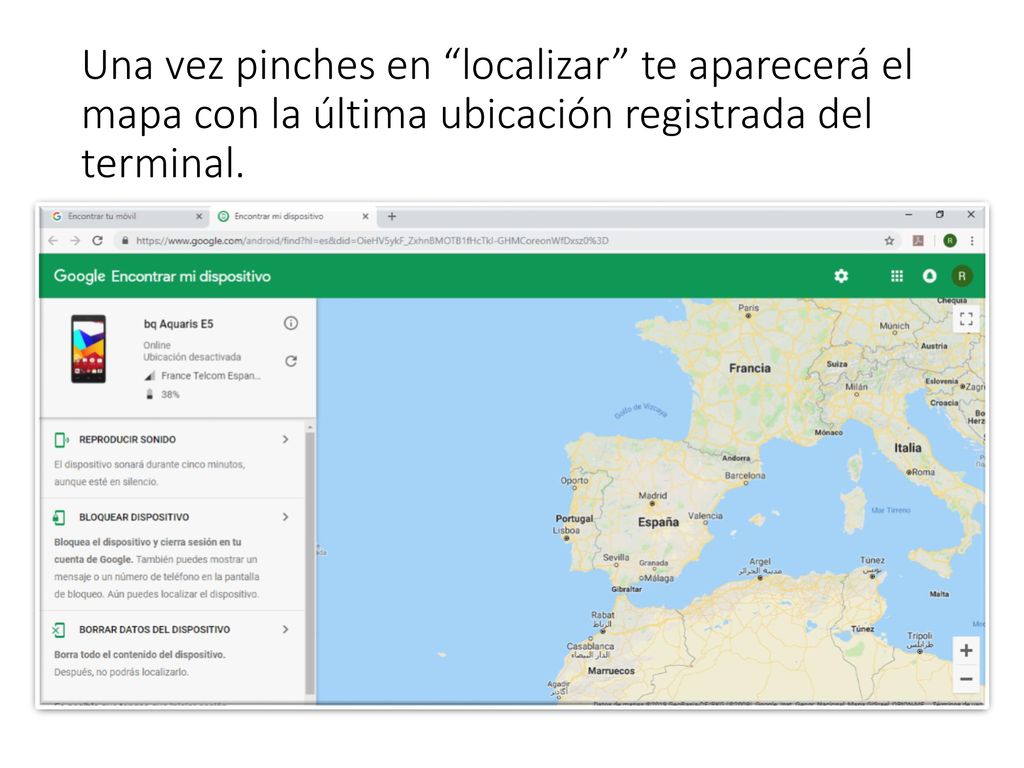The height and width of the screenshot is (768, 1024).
Task: Click the Ubicación desactivada status text
Action: click(192, 357)
